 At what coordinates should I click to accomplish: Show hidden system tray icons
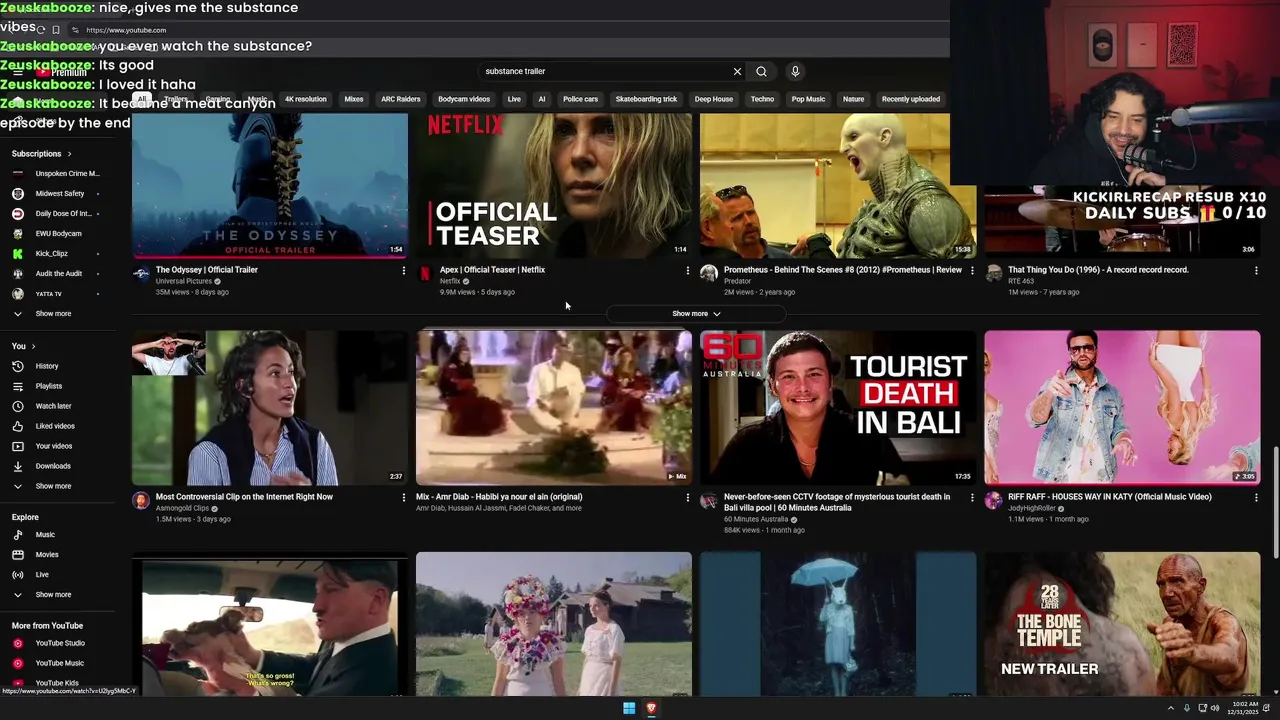click(1170, 708)
